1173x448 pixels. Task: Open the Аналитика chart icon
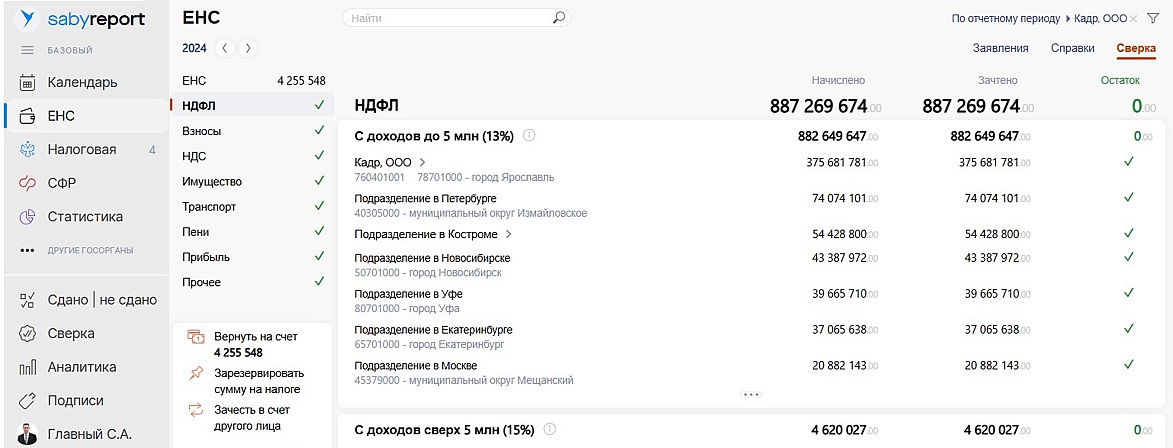tap(28, 367)
